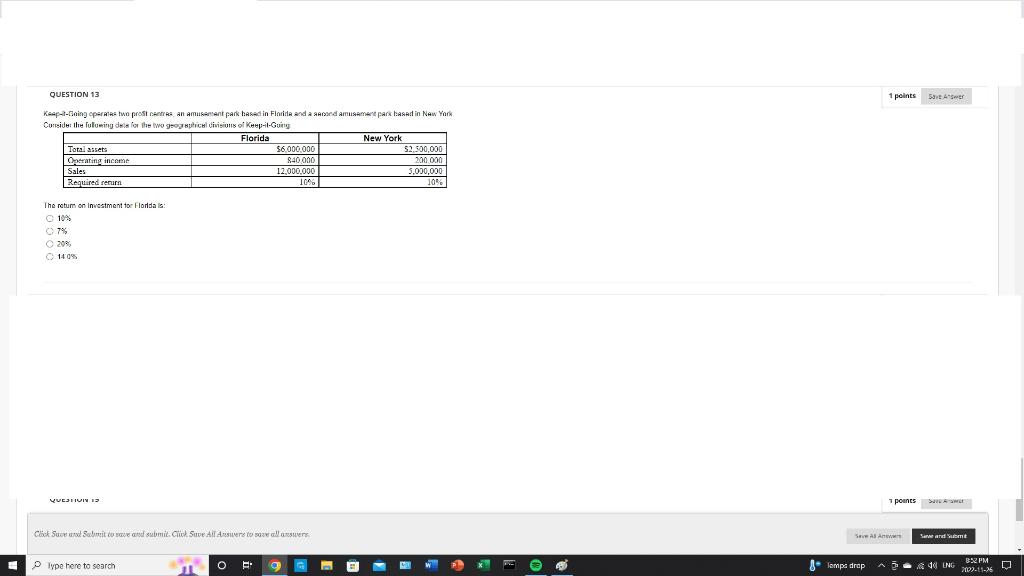
Task: Open File Explorer from the taskbar
Action: tap(327, 565)
